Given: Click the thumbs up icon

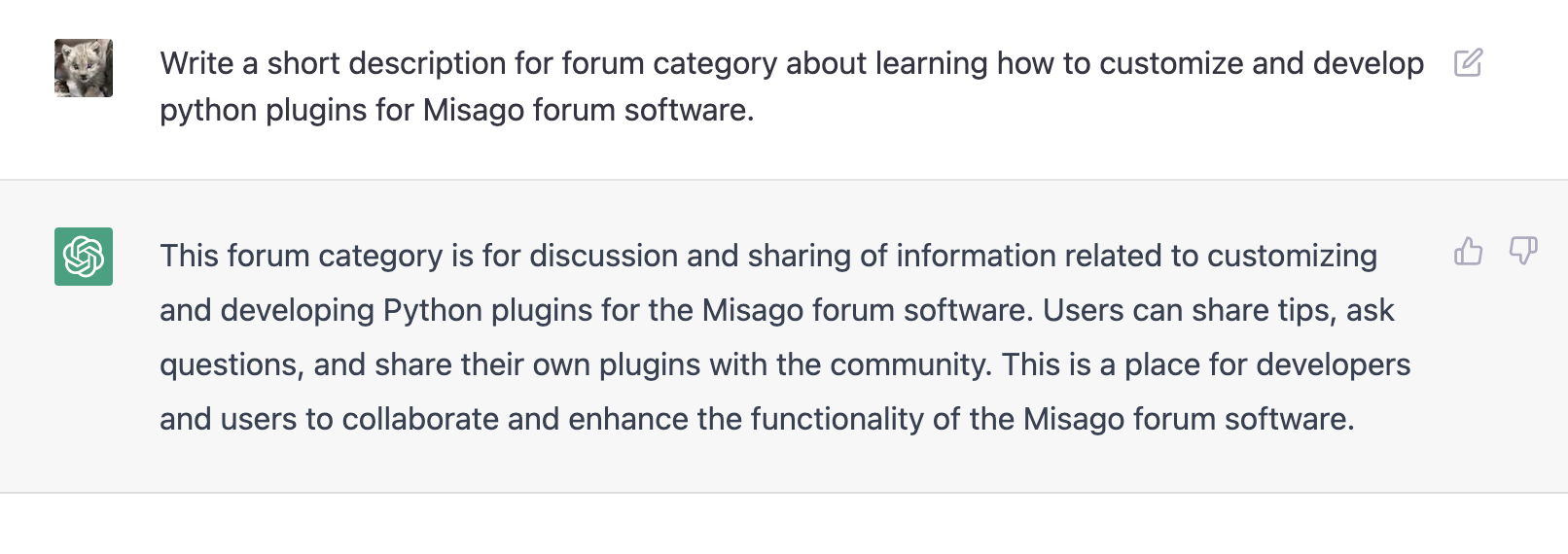Looking at the screenshot, I should [x=1468, y=252].
